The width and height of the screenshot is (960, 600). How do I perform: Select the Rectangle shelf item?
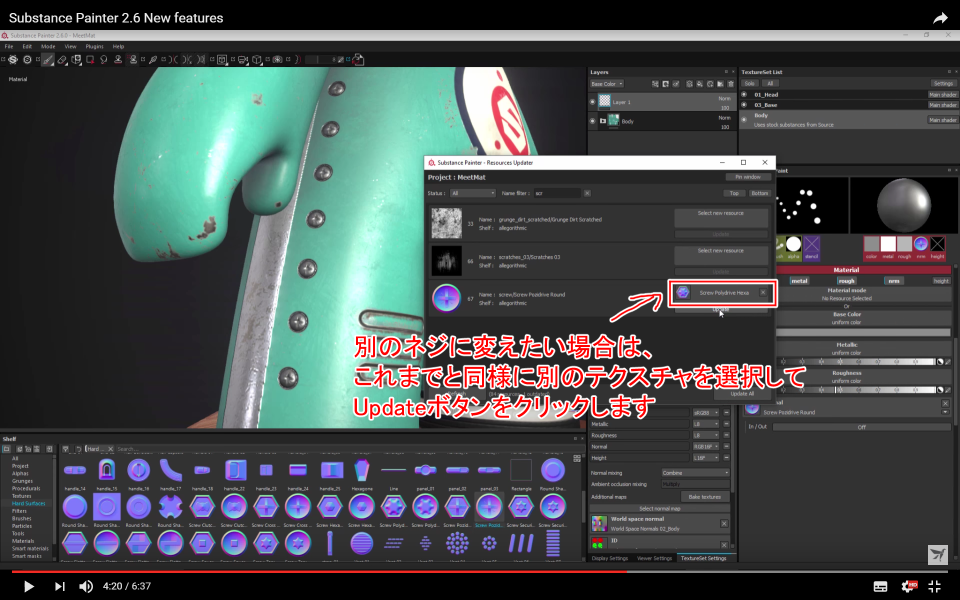(521, 474)
